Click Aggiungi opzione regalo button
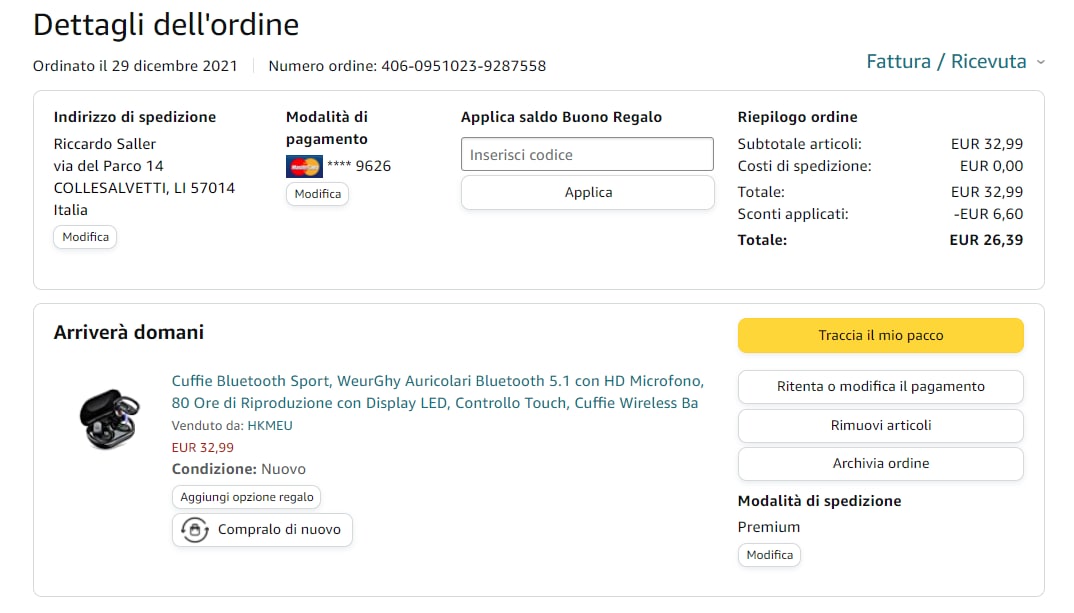1074x613 pixels. [x=246, y=497]
